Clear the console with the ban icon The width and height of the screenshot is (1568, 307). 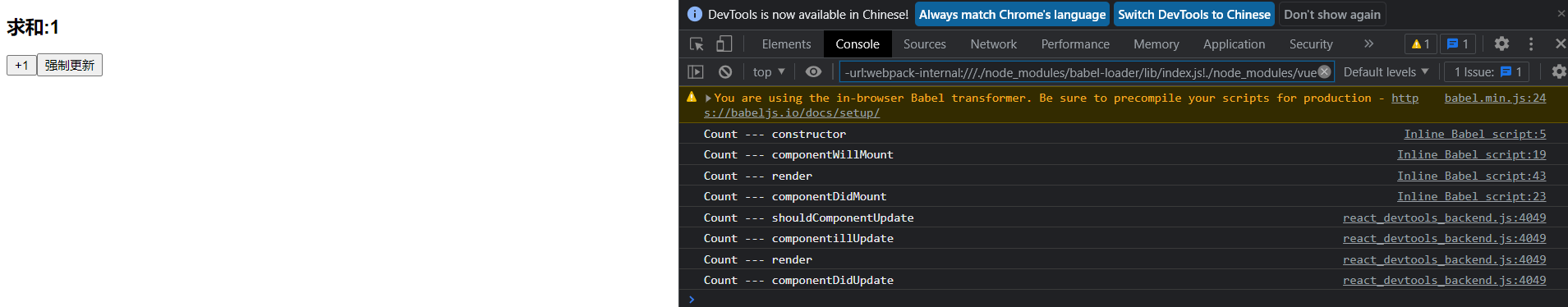click(x=725, y=72)
